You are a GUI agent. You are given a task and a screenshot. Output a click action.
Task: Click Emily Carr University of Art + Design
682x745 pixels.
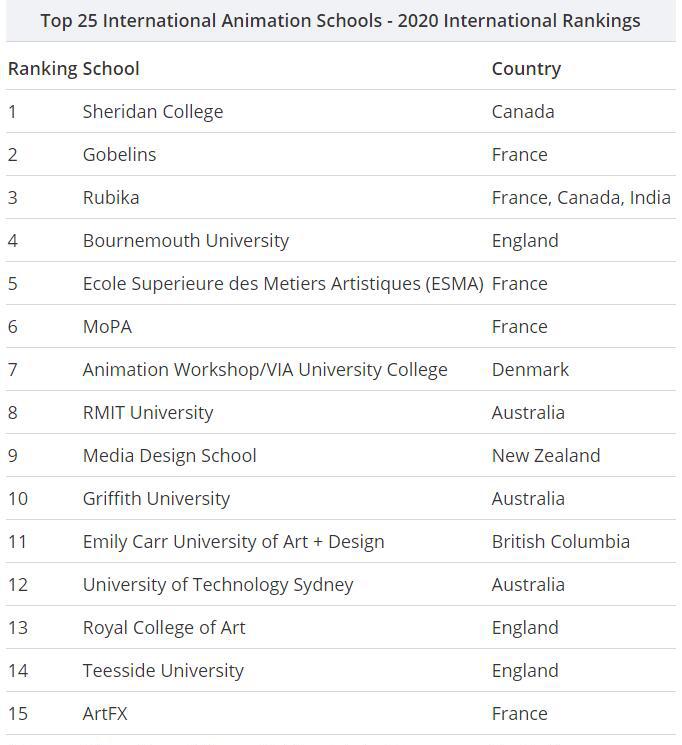(x=233, y=542)
